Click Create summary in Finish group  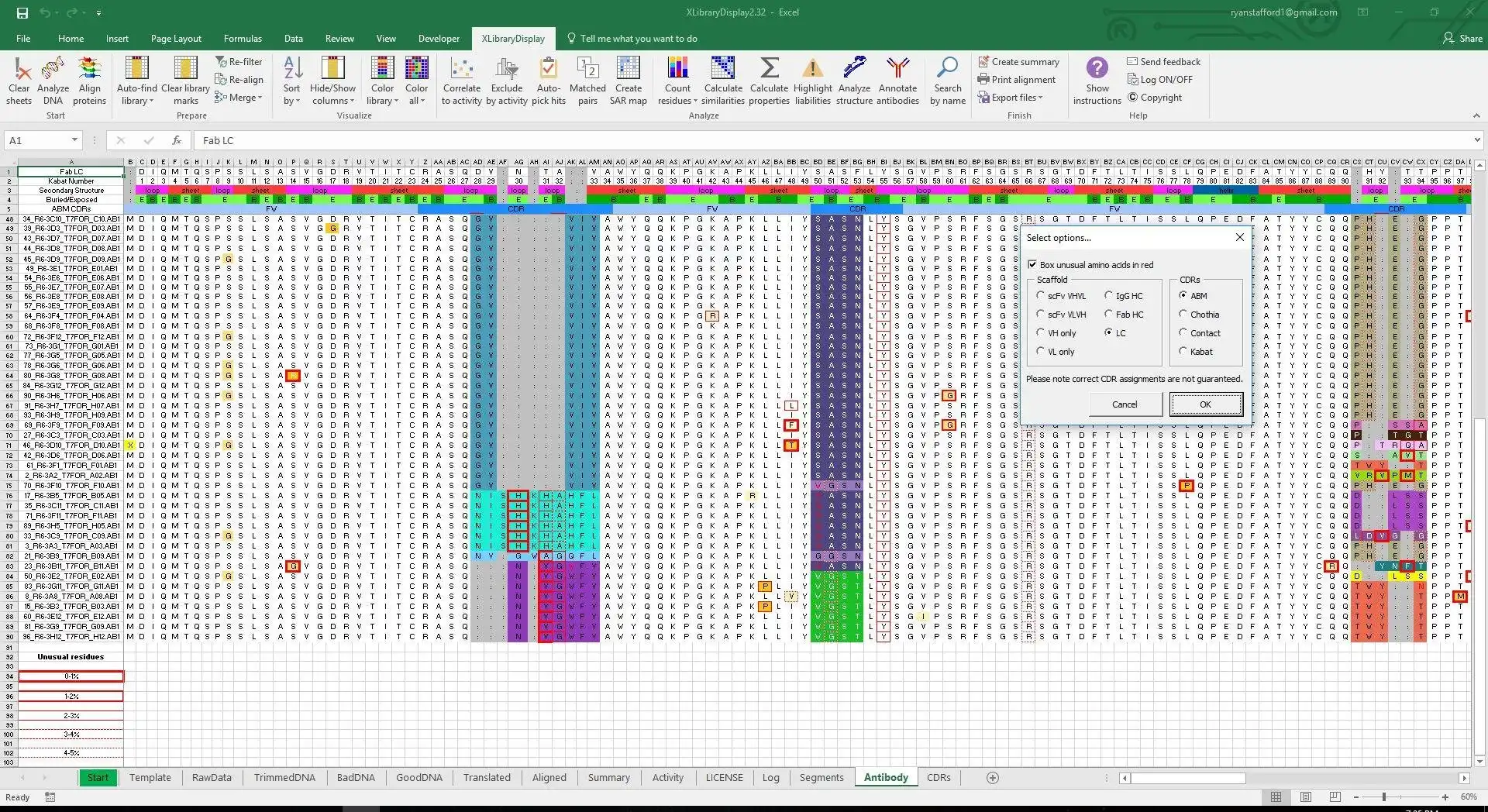pos(1018,62)
